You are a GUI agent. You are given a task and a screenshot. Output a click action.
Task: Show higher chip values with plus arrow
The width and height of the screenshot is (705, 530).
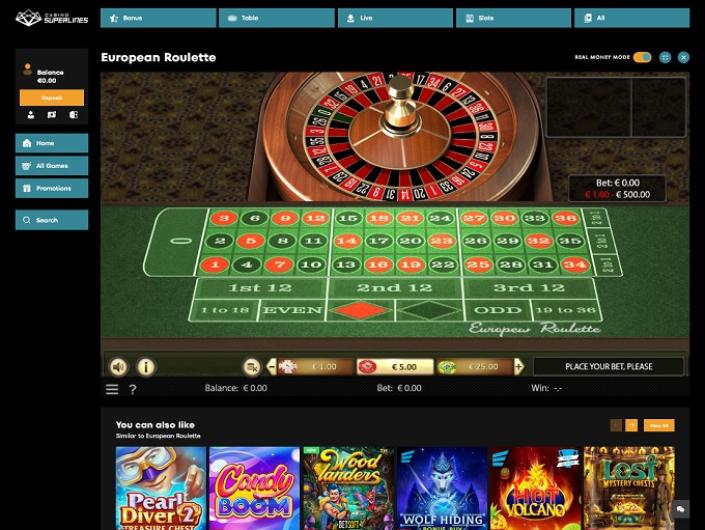tap(519, 366)
